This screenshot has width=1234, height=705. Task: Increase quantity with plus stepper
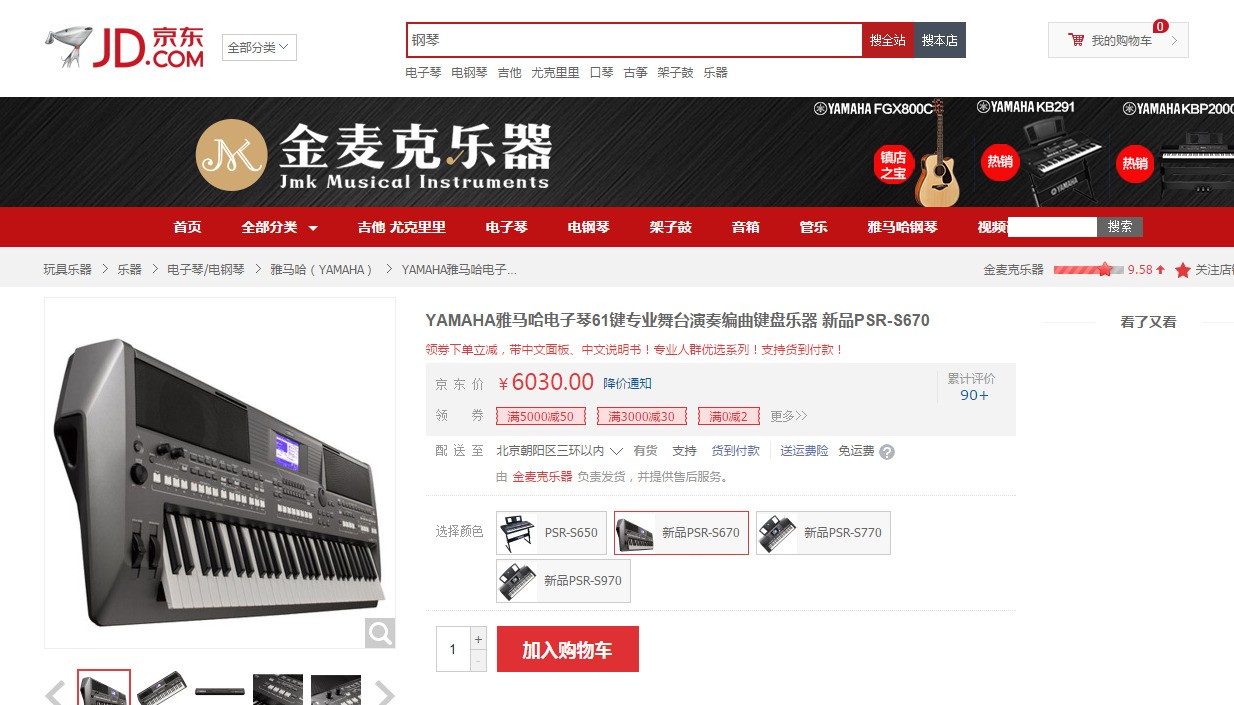[x=478, y=638]
